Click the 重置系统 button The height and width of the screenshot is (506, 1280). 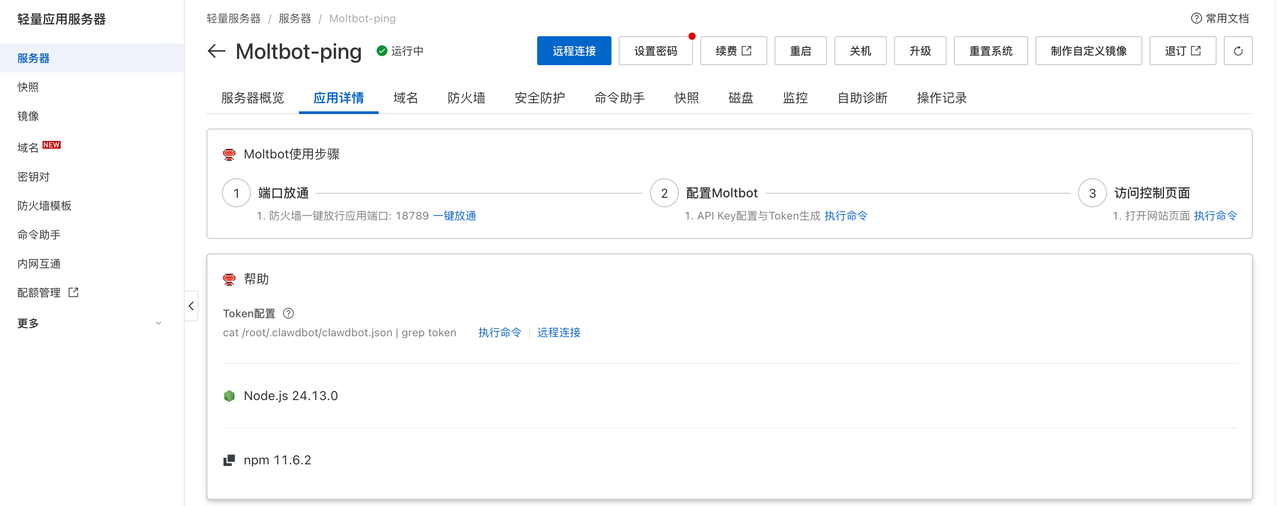(x=991, y=51)
